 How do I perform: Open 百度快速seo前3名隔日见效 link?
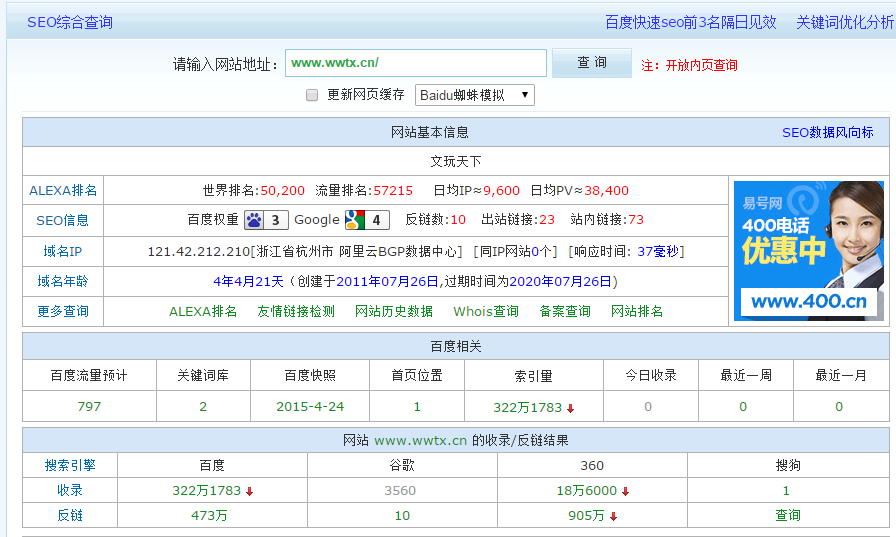[x=690, y=22]
